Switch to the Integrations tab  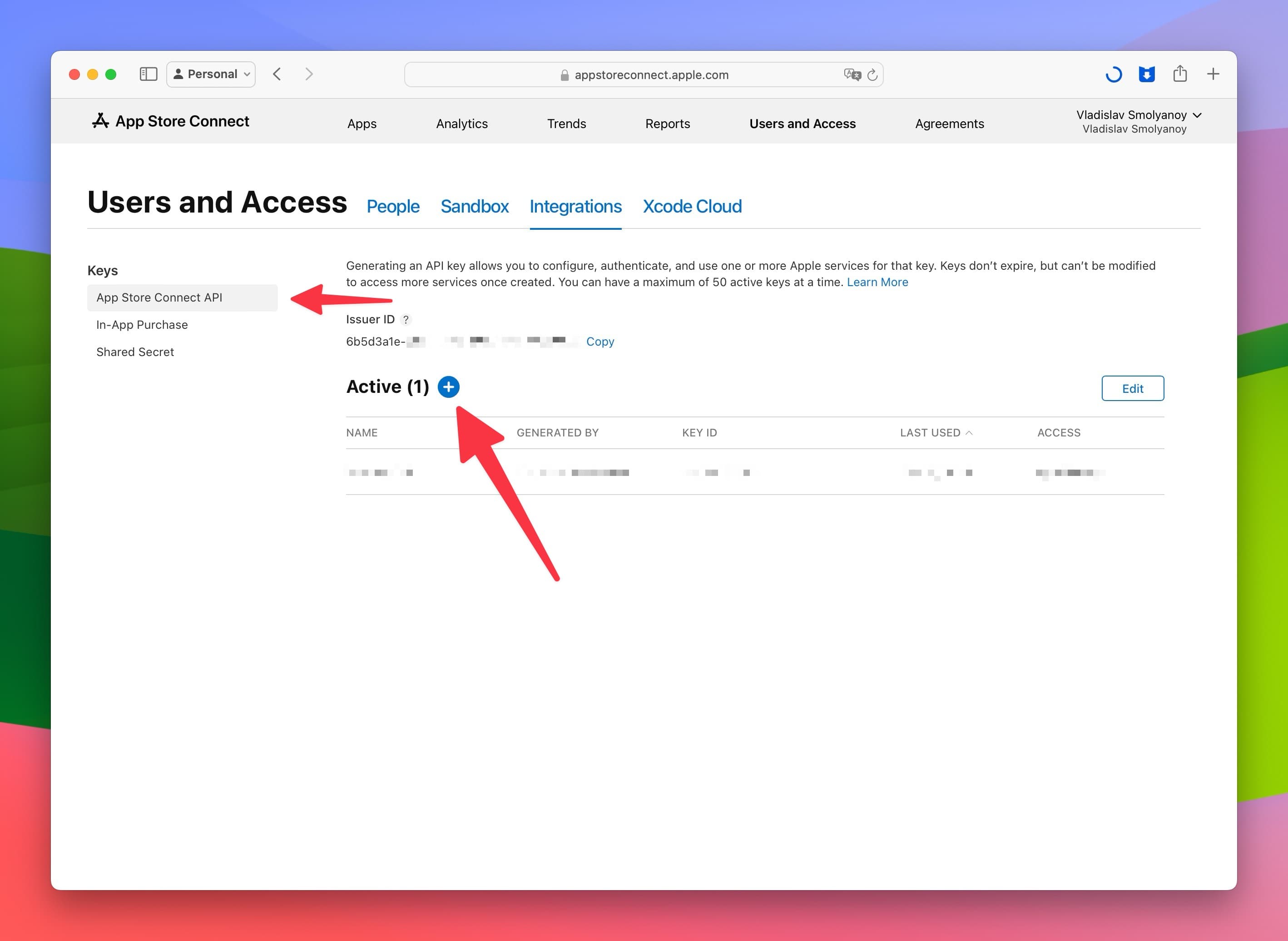coord(575,206)
